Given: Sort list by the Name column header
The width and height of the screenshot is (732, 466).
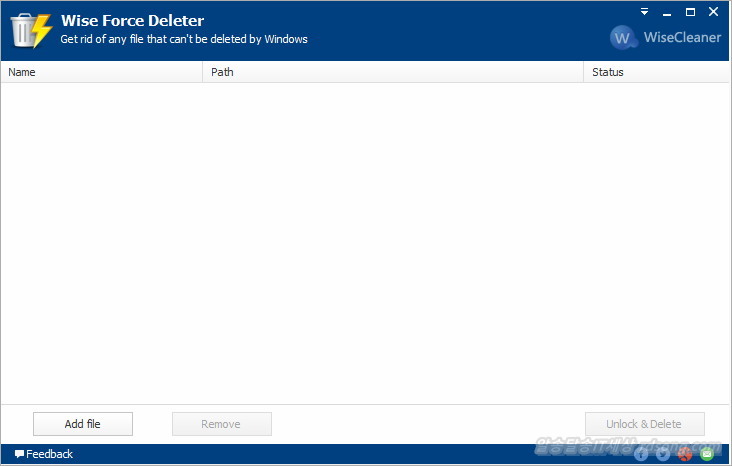Looking at the screenshot, I should 100,72.
